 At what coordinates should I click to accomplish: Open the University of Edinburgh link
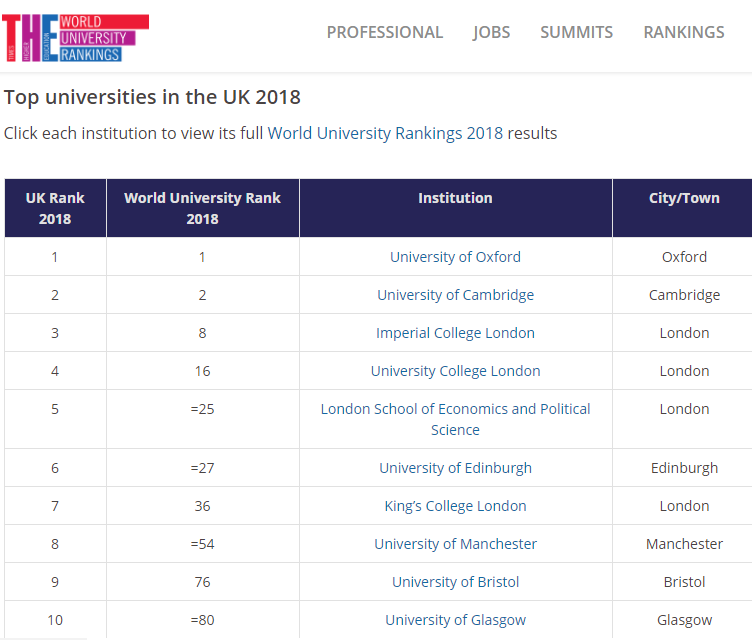455,467
